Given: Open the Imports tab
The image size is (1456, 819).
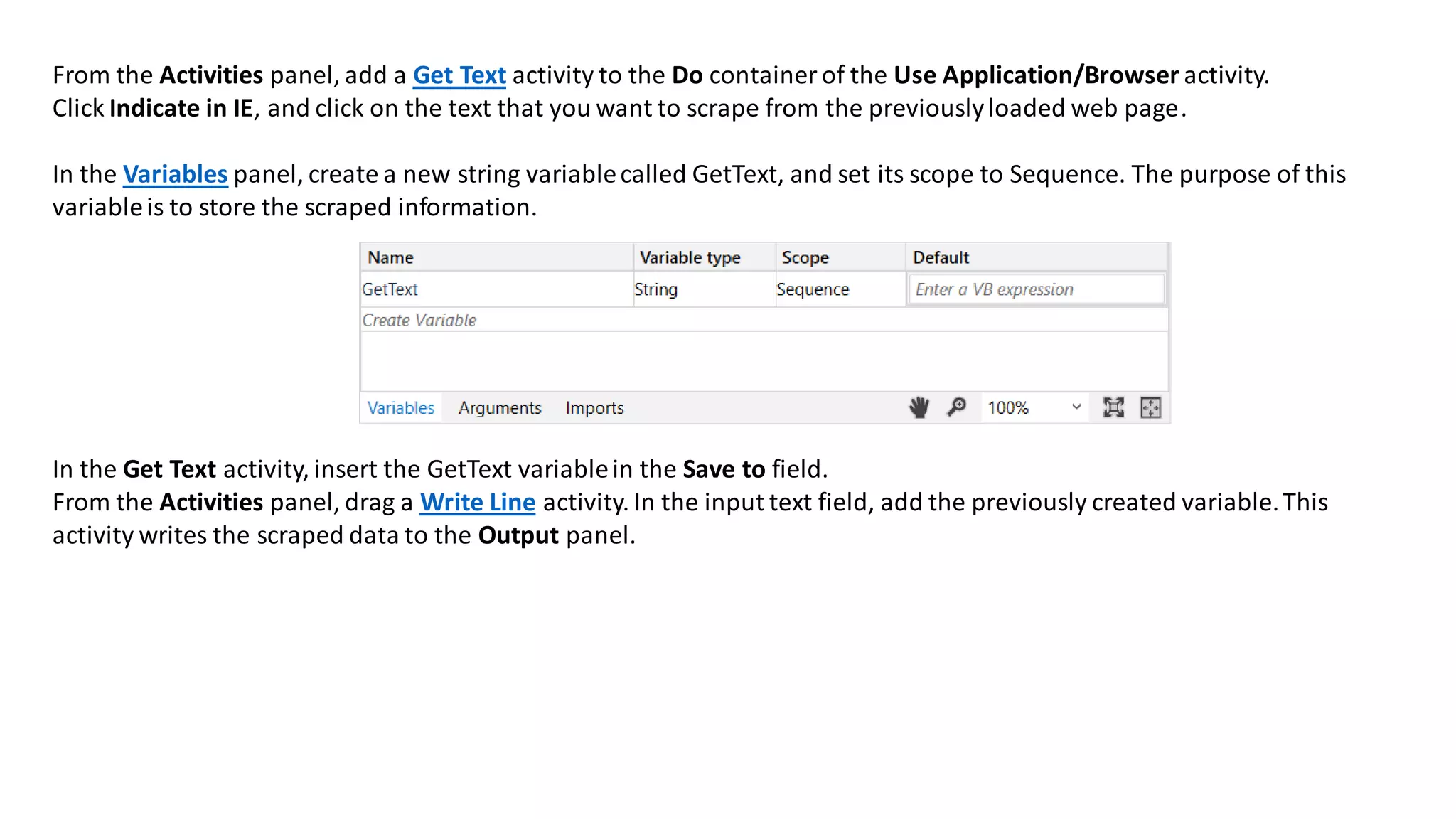Looking at the screenshot, I should coord(594,408).
